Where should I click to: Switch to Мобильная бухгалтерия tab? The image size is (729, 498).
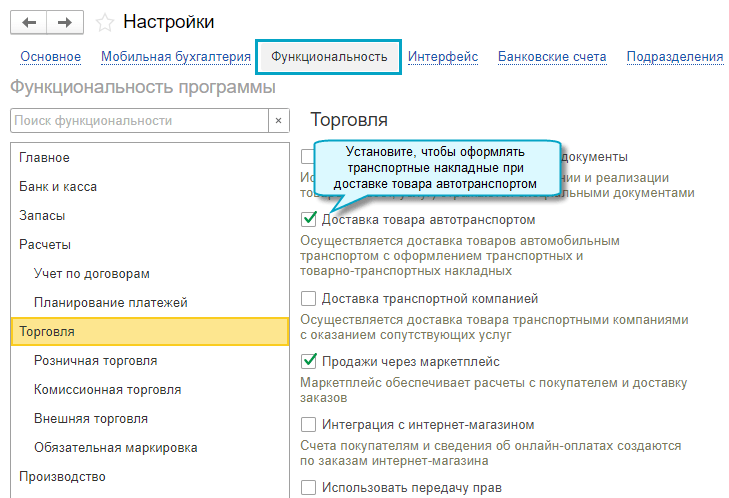pos(176,57)
